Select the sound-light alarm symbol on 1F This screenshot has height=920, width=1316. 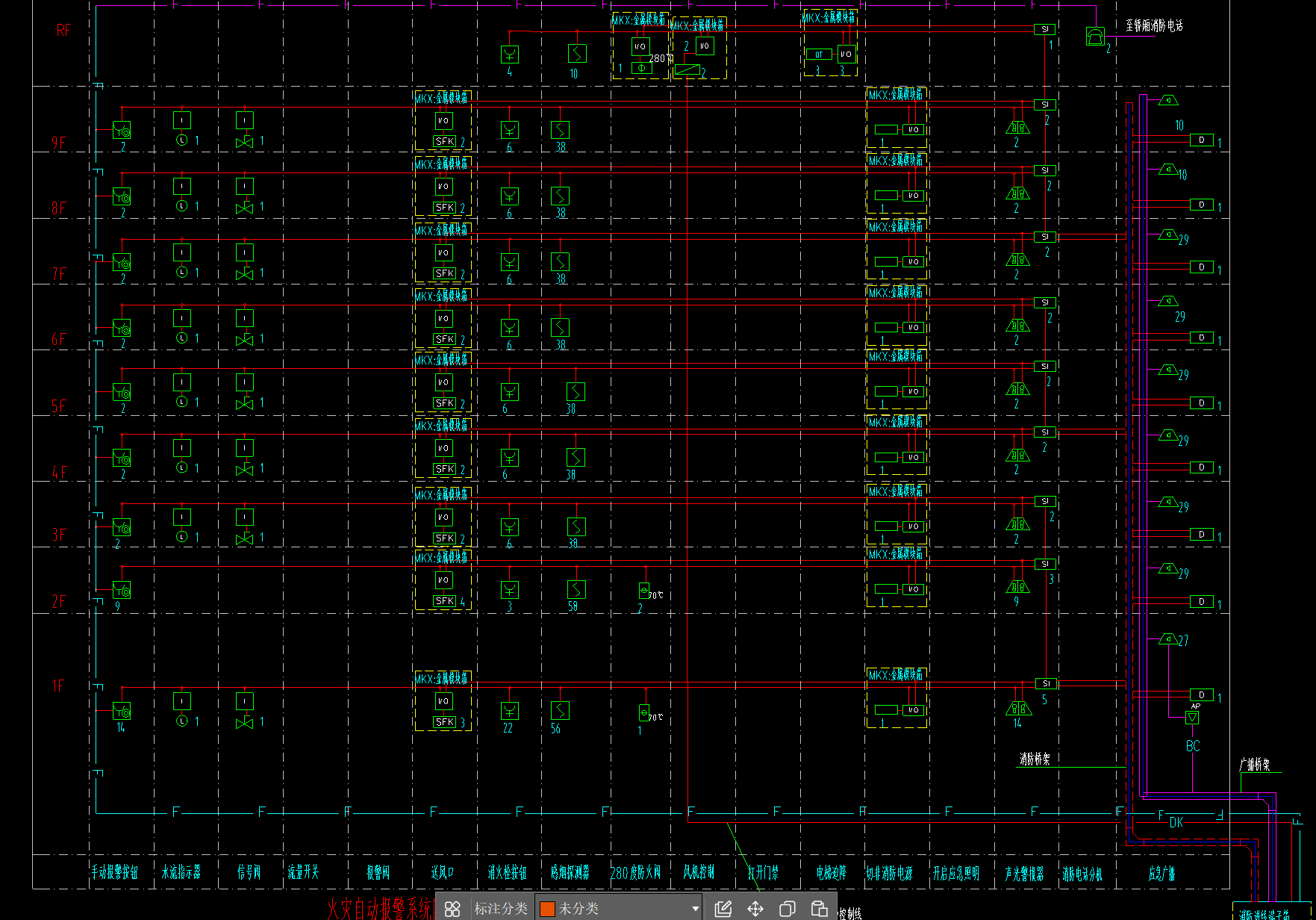(x=1017, y=708)
